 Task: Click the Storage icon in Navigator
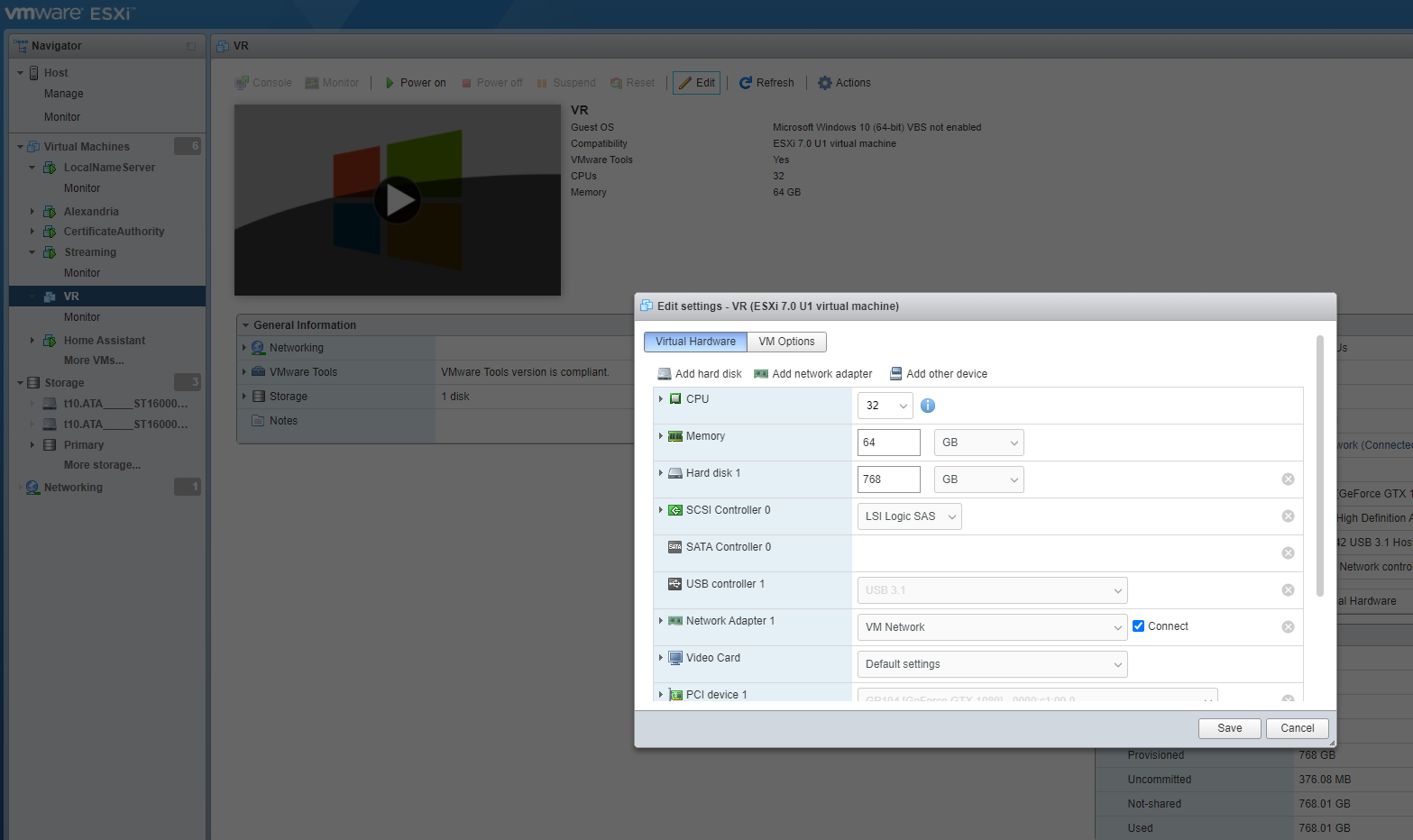click(33, 383)
